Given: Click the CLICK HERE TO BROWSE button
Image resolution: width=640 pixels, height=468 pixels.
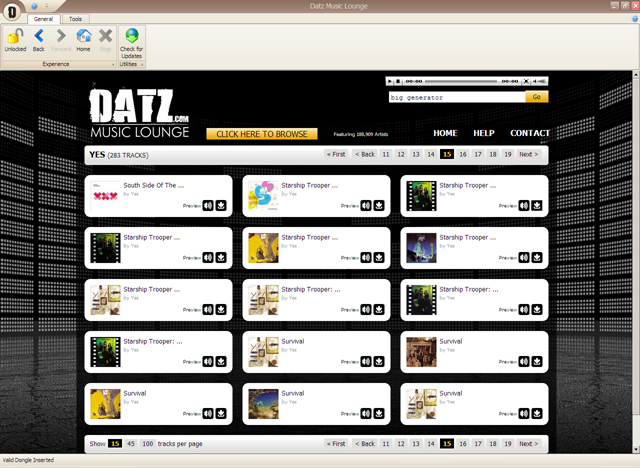Looking at the screenshot, I should pyautogui.click(x=262, y=134).
